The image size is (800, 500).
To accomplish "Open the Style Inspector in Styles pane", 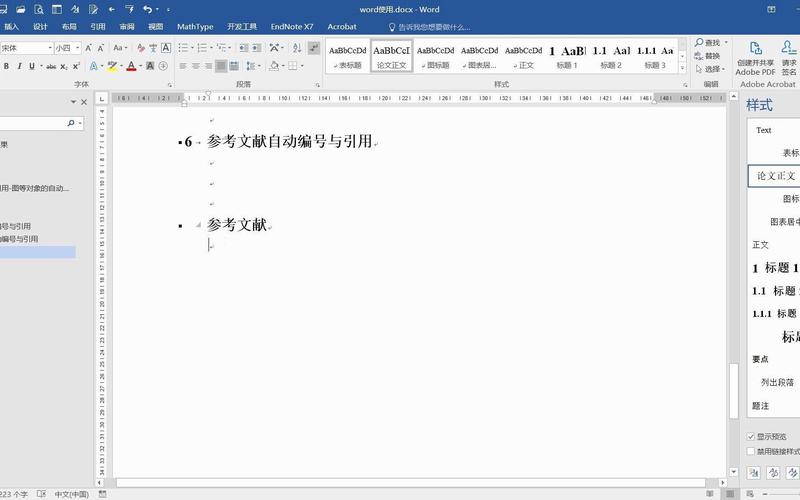I will (773, 473).
